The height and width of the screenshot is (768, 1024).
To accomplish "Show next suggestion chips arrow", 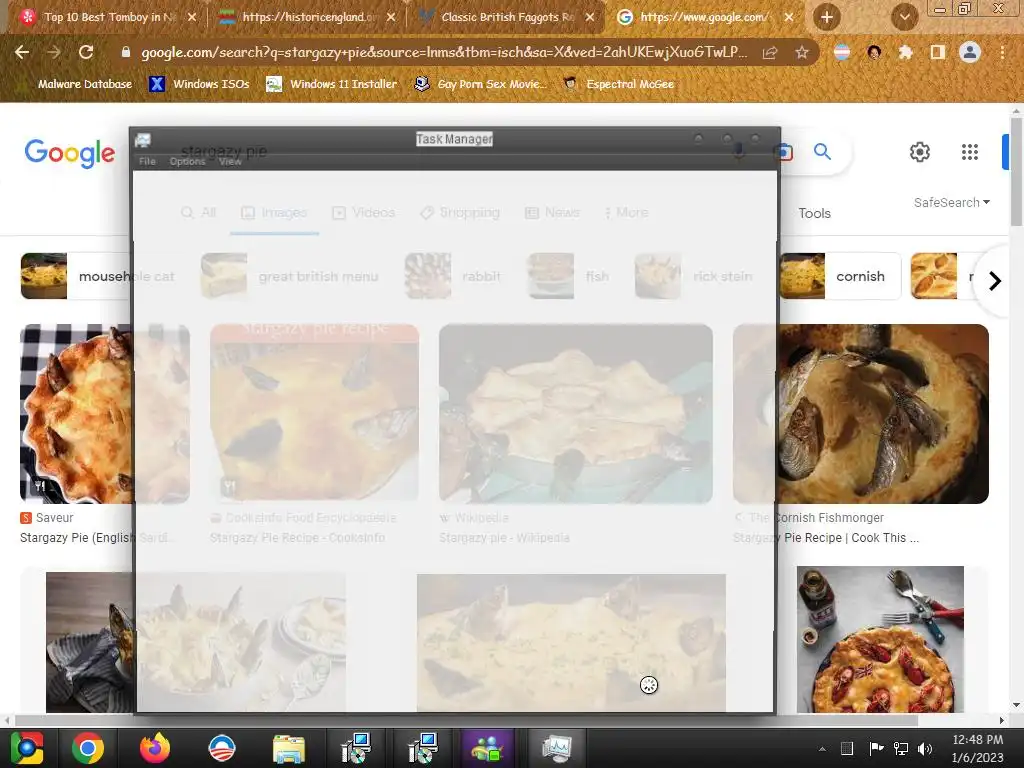I will point(995,281).
